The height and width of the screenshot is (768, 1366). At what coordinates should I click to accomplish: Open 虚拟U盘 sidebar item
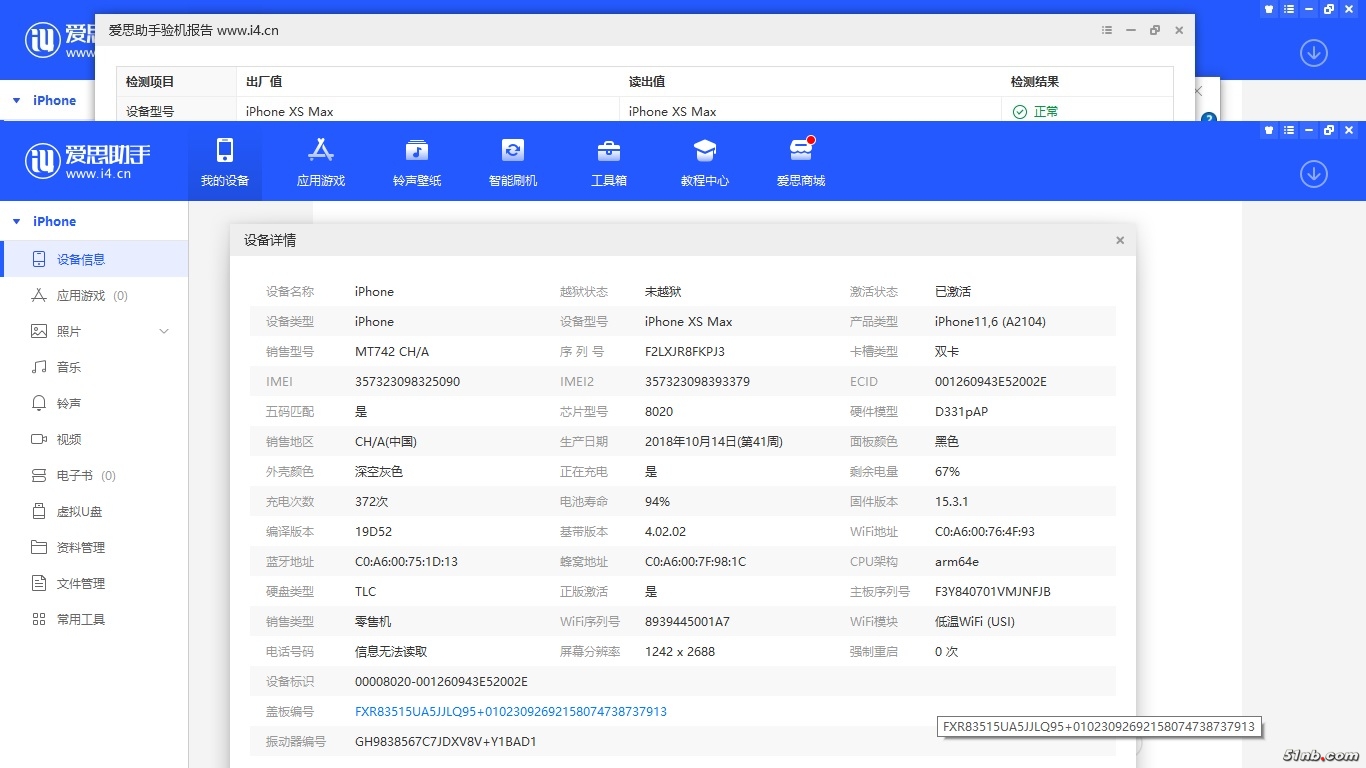[x=79, y=512]
